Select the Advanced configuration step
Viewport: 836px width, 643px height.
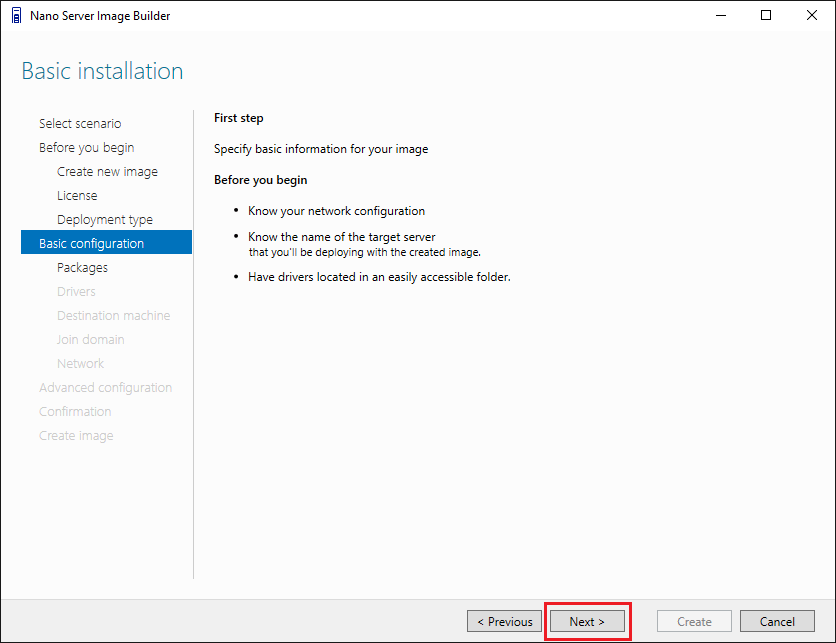pos(105,388)
